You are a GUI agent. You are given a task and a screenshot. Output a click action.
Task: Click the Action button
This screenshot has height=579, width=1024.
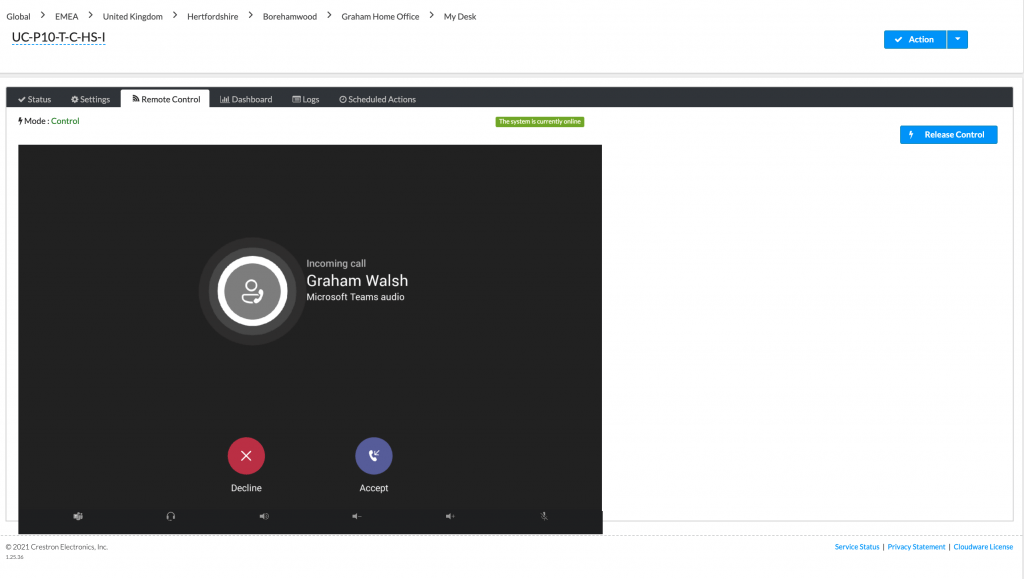coord(915,39)
